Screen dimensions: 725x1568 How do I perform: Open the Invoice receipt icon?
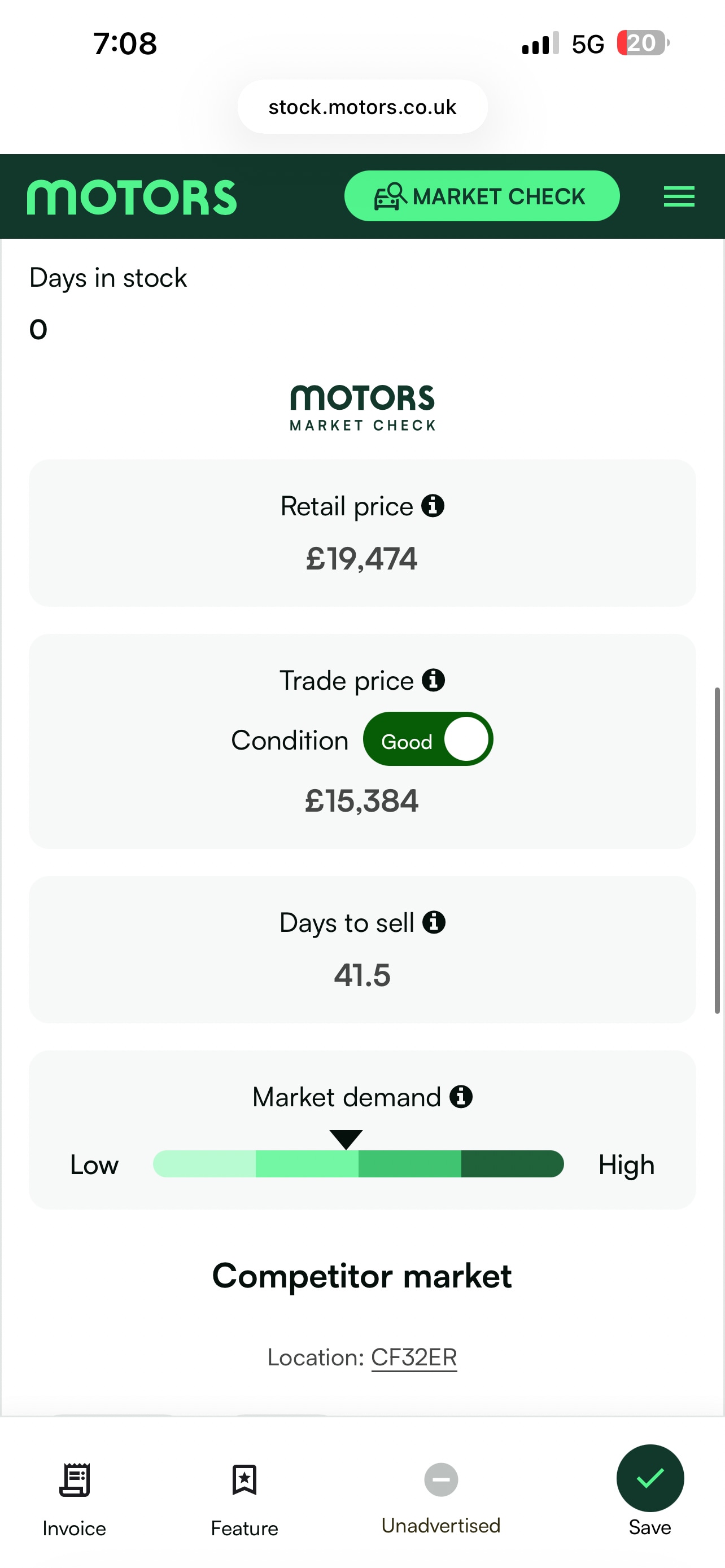coord(75,1480)
